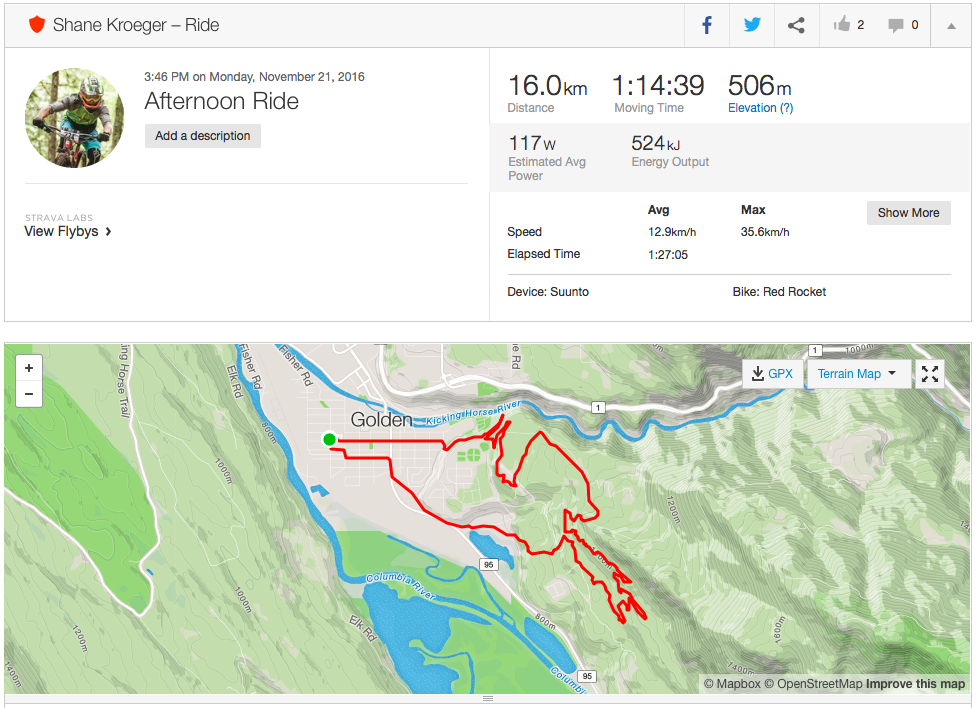This screenshot has height=708, width=977.
Task: Open the share options icon
Action: click(796, 26)
